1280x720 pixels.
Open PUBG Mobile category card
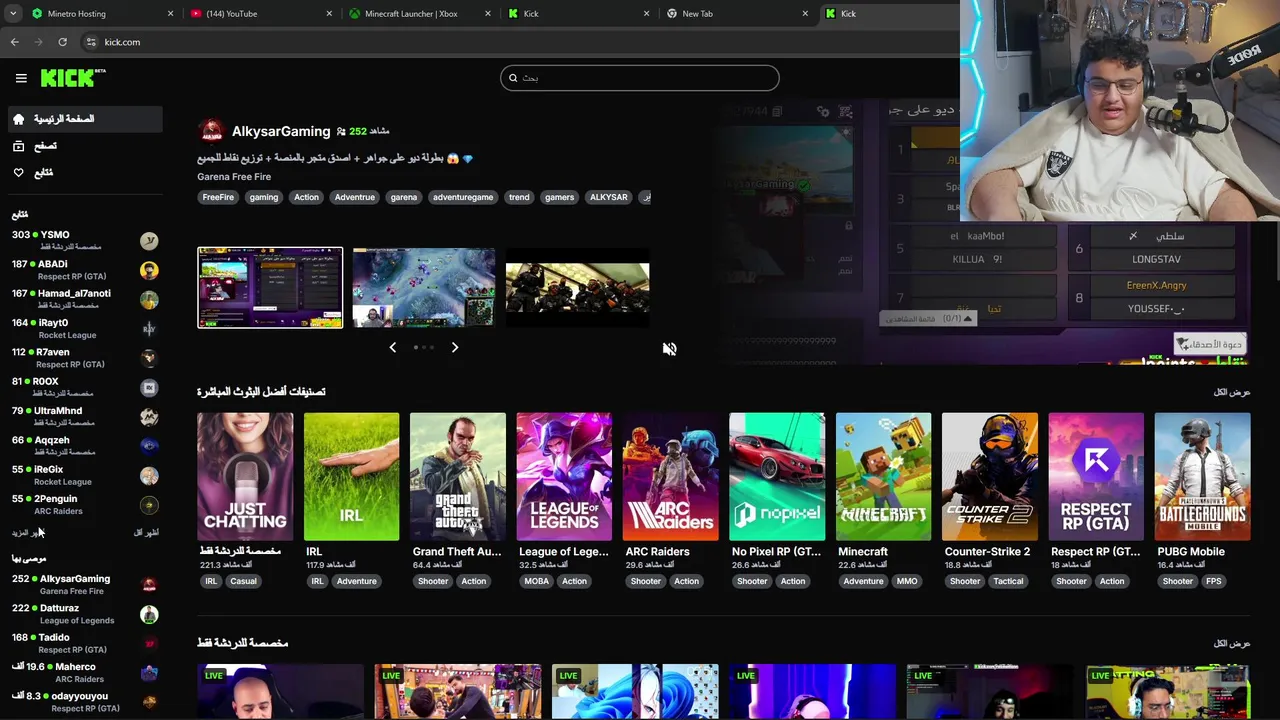[x=1202, y=477]
